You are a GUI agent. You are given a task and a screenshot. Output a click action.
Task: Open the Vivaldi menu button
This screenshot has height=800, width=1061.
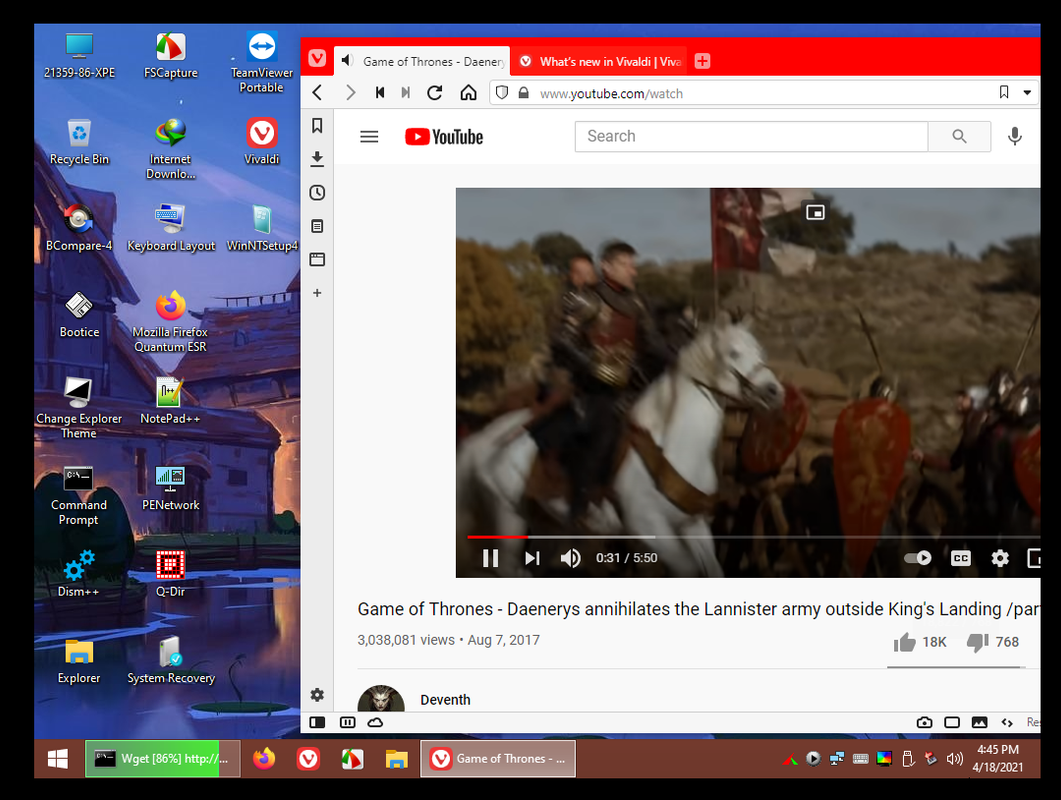click(x=317, y=59)
